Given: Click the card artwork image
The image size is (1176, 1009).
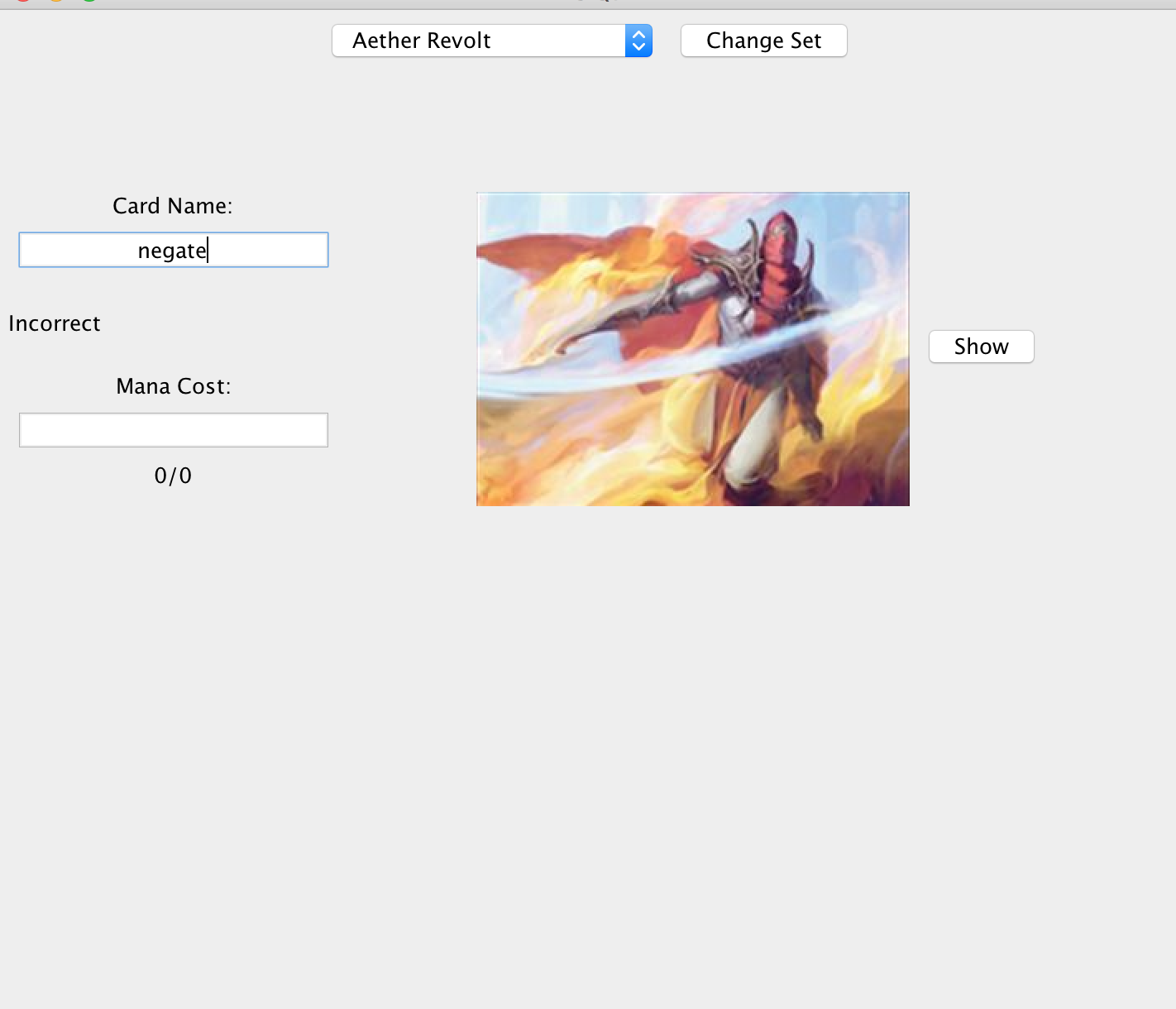Looking at the screenshot, I should [x=693, y=349].
